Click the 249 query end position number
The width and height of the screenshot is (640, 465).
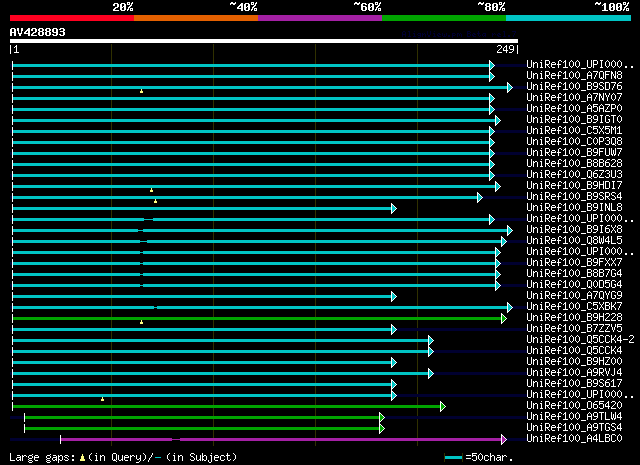pyautogui.click(x=505, y=49)
